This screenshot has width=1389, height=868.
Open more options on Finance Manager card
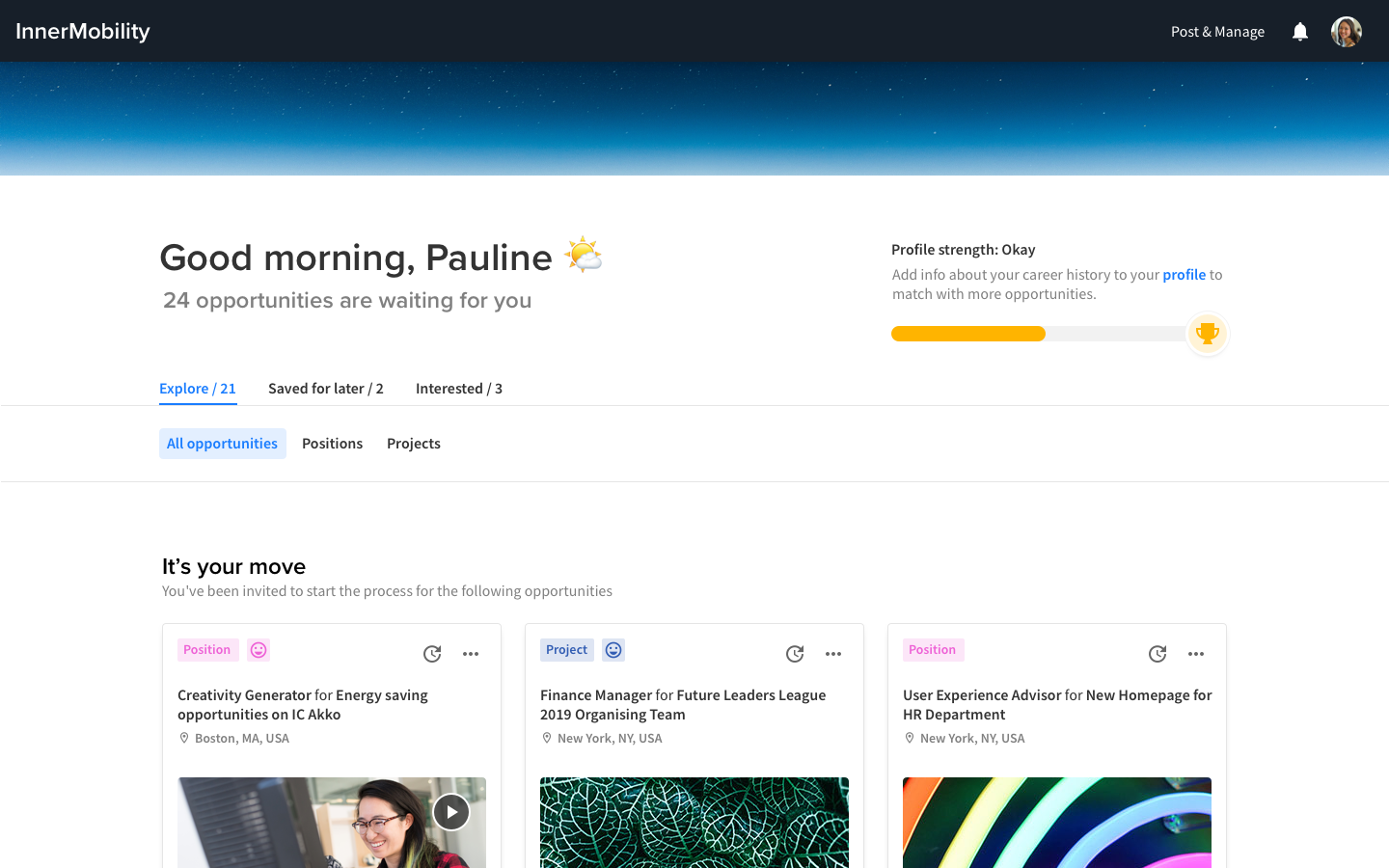tap(833, 654)
